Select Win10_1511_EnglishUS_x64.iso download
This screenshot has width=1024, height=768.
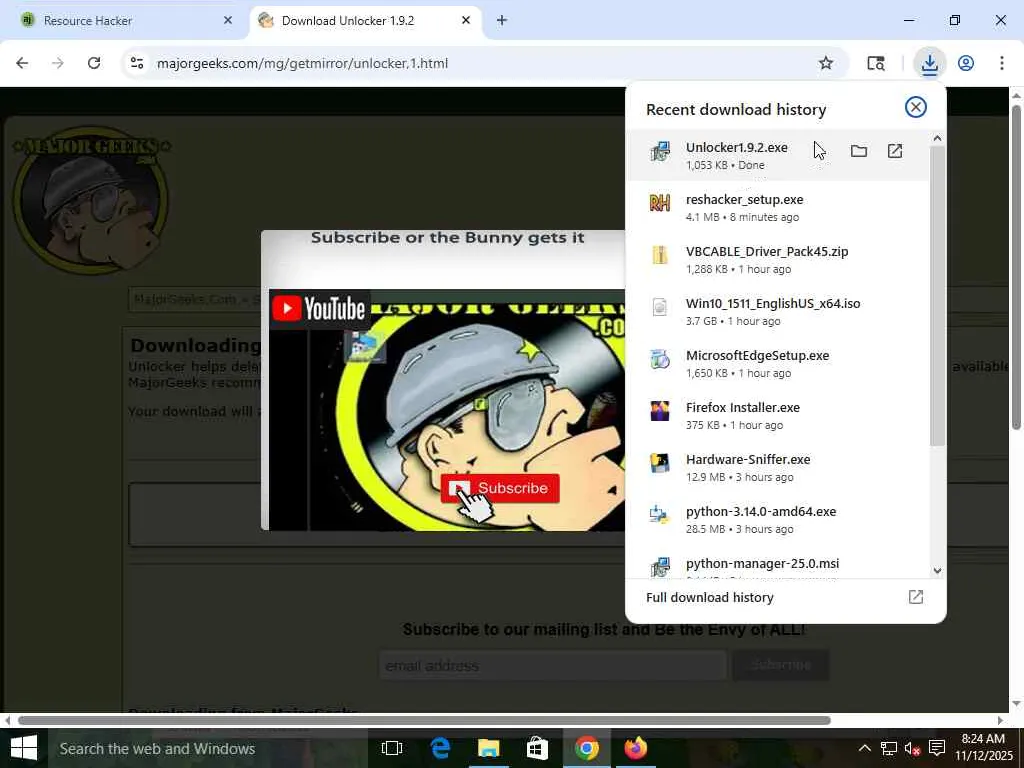click(x=777, y=312)
